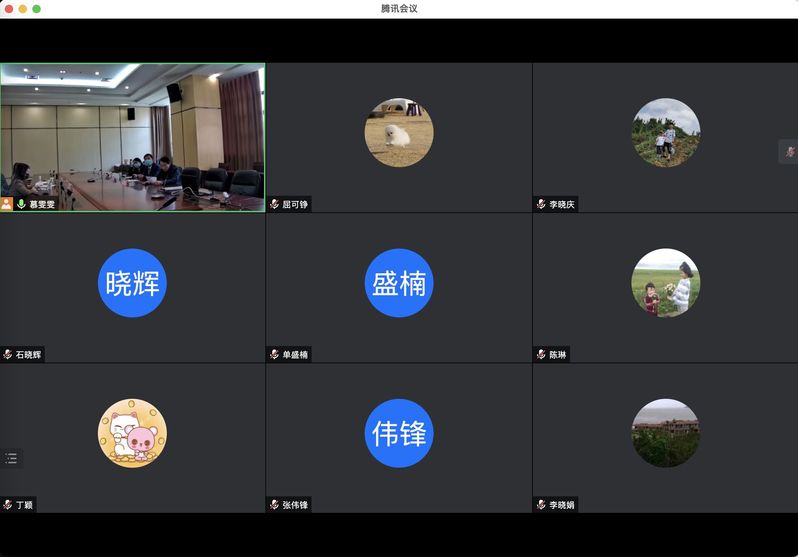Expand the side panel tab on right edge
798x557 pixels.
789,151
